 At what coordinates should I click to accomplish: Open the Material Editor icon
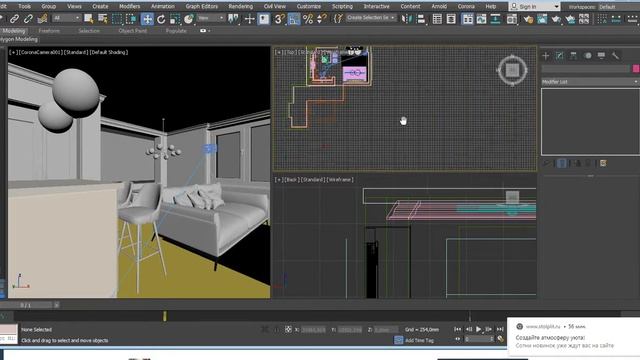click(511, 19)
